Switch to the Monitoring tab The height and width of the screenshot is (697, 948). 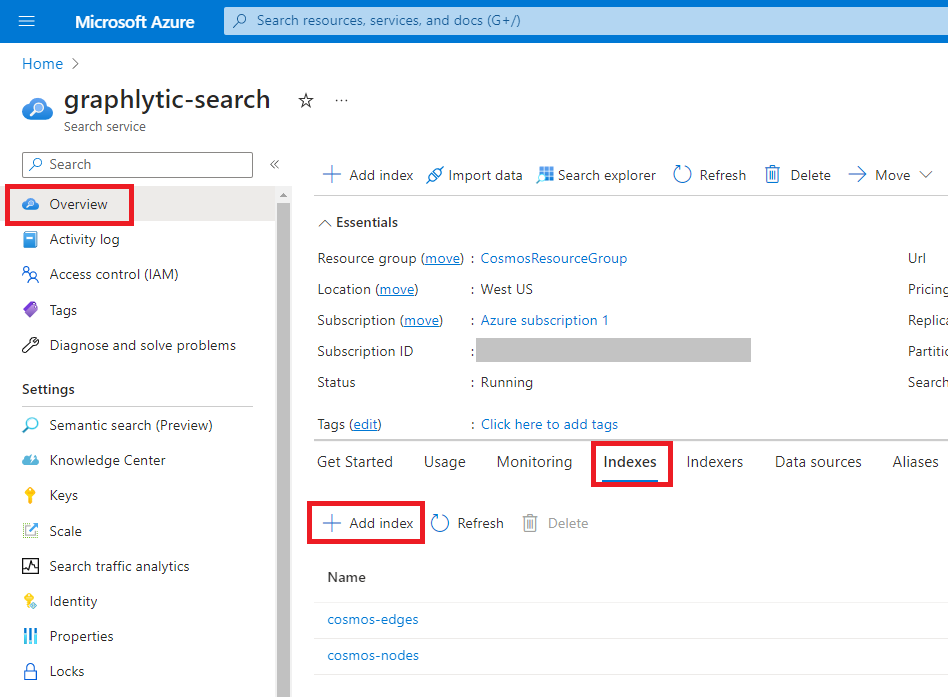[x=534, y=462]
